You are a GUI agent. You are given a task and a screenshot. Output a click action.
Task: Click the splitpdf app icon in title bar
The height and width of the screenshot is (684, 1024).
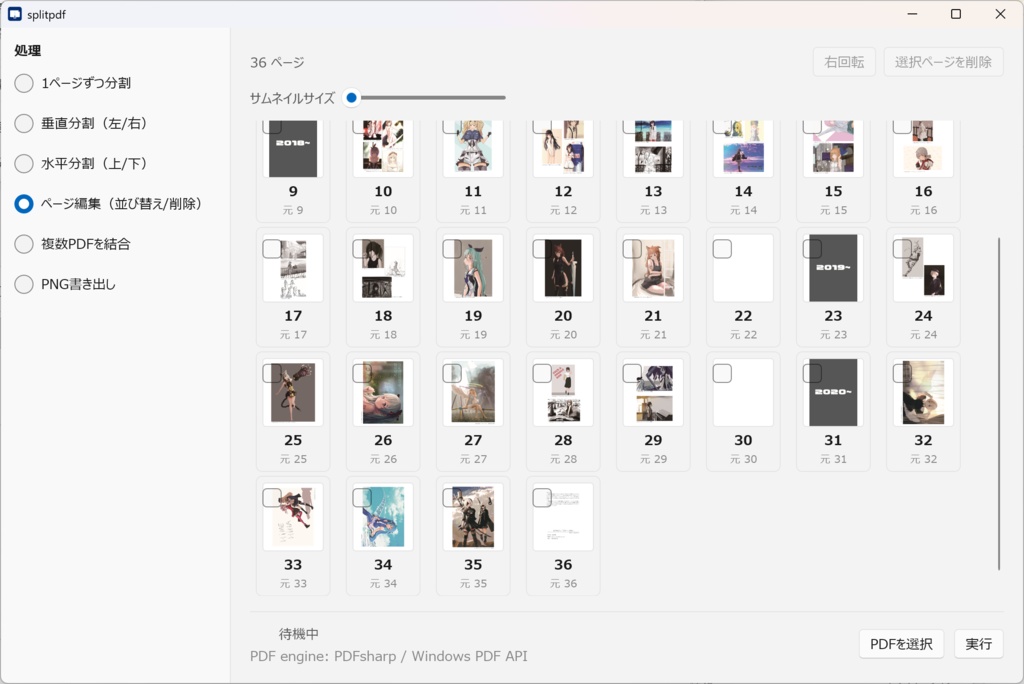pyautogui.click(x=14, y=14)
